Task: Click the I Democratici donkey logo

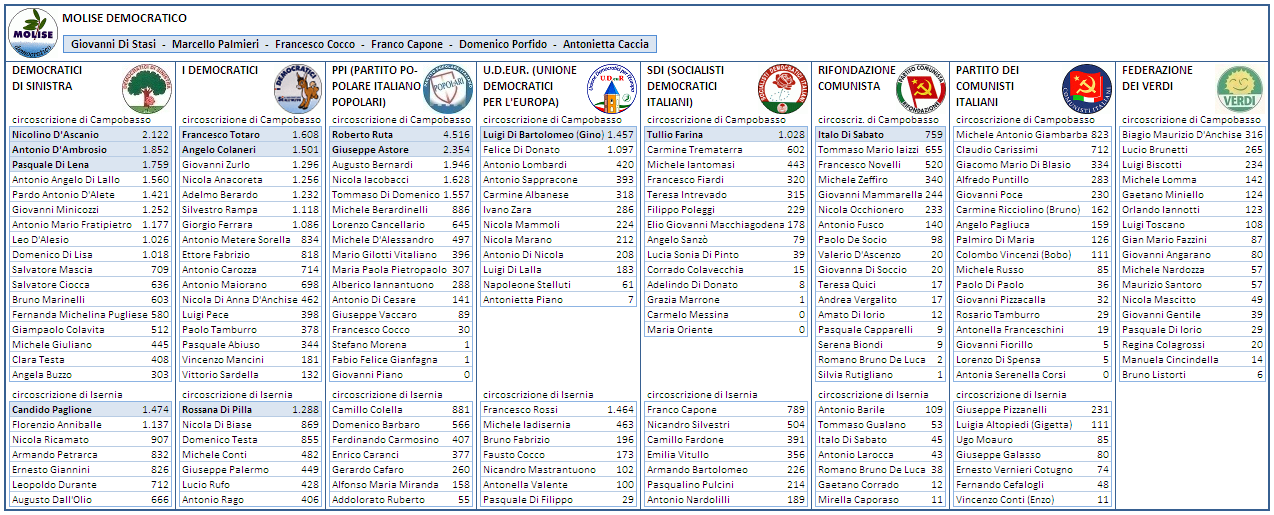Action: pos(296,88)
